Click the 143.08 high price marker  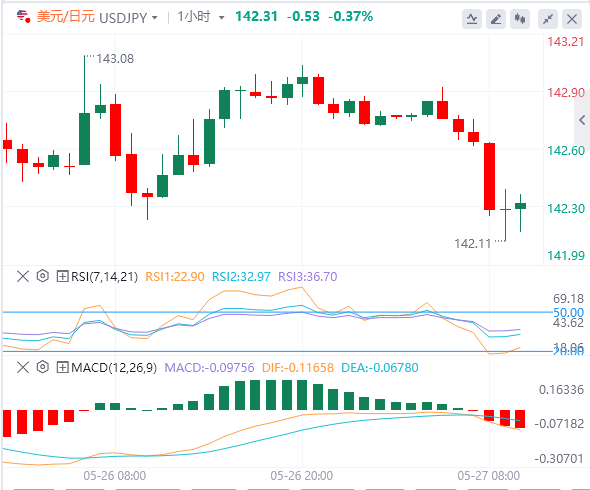[x=115, y=59]
